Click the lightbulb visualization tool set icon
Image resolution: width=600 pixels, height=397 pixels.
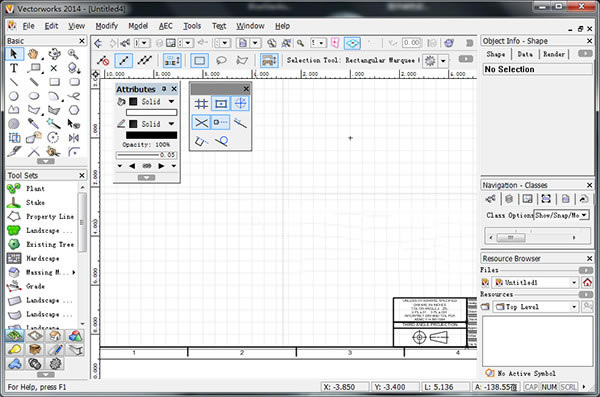tap(15, 350)
